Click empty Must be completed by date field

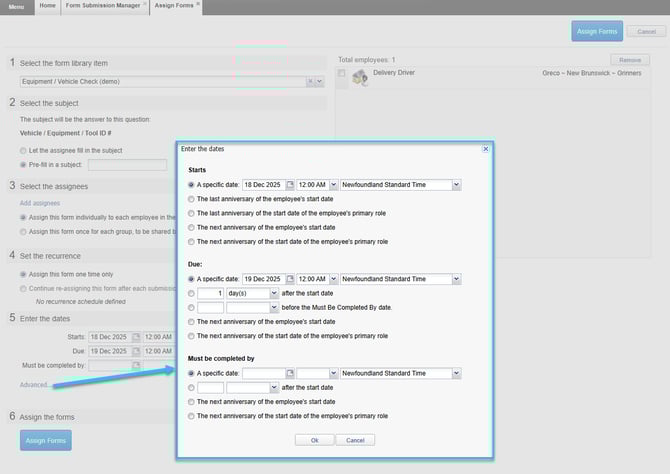click(x=264, y=373)
